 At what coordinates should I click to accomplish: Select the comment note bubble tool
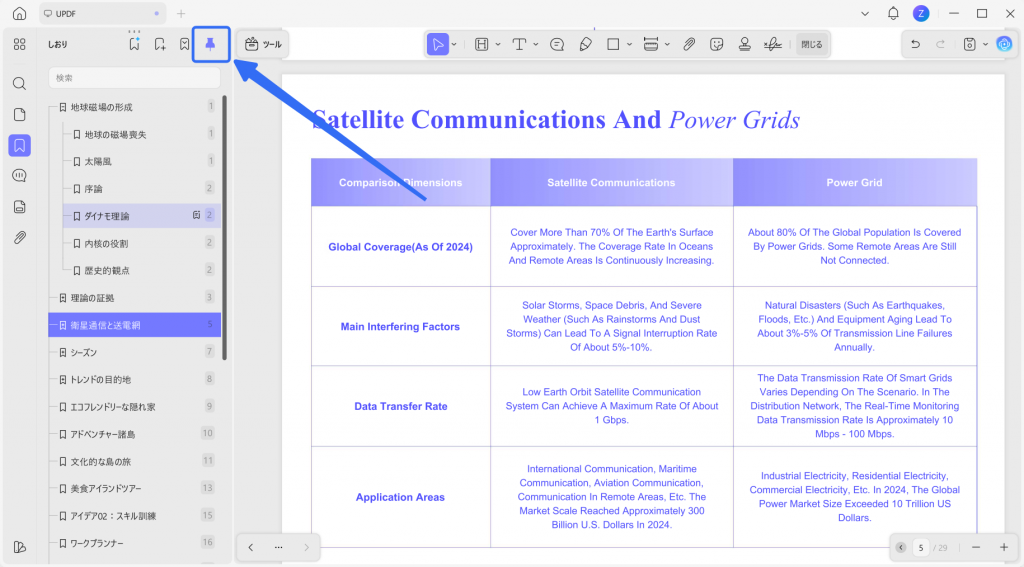pyautogui.click(x=557, y=44)
